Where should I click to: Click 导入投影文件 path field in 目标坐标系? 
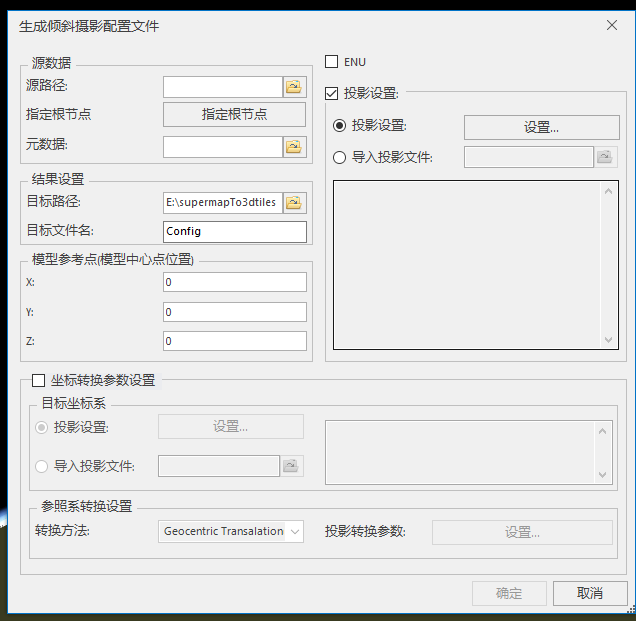[219, 466]
